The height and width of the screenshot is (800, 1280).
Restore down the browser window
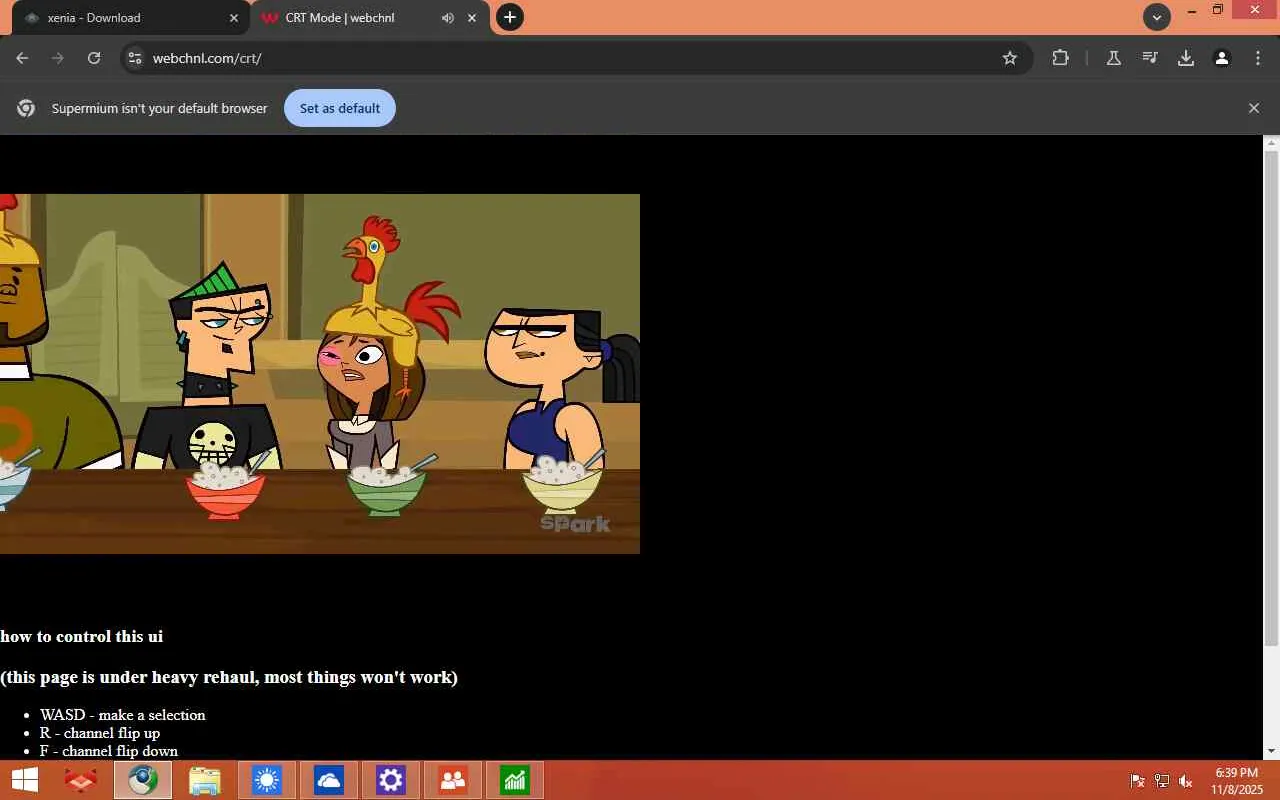[1218, 11]
